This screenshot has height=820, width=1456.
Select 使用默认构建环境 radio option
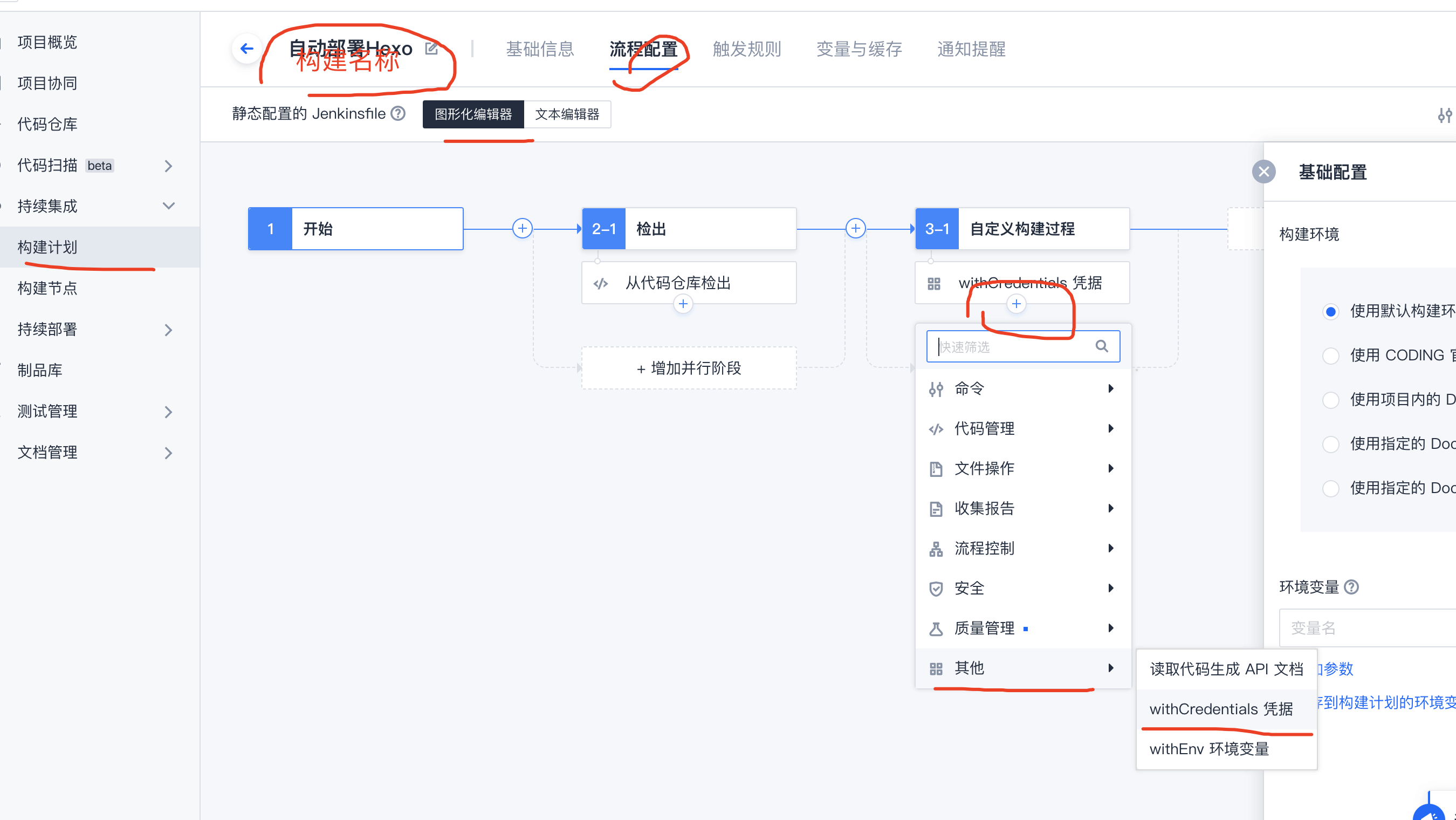pos(1331,312)
